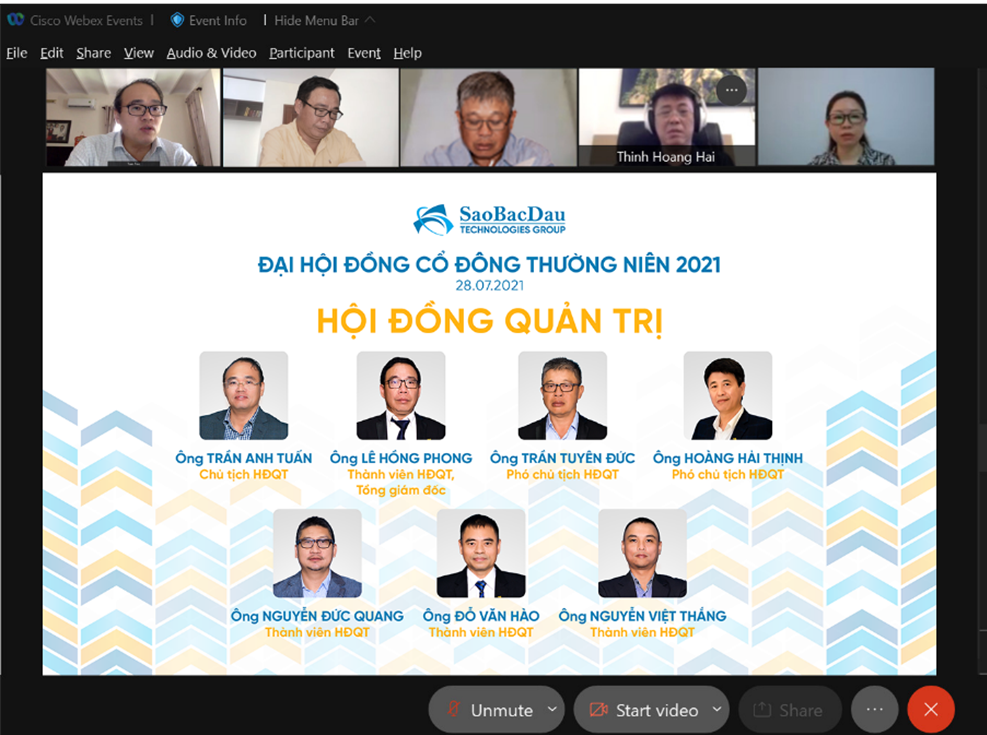Open the View menu
The image size is (987, 735).
pos(138,53)
